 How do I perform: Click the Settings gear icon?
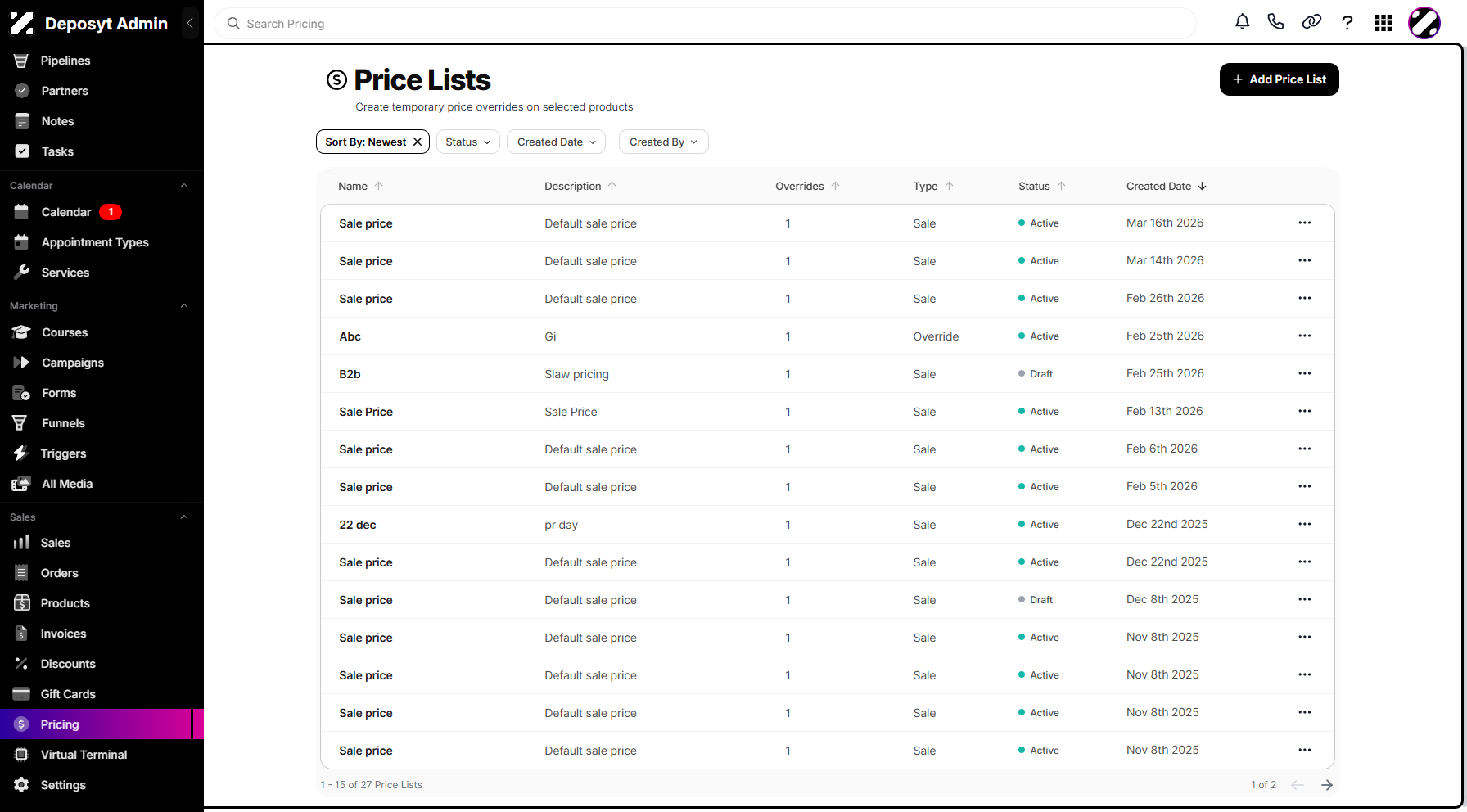21,785
